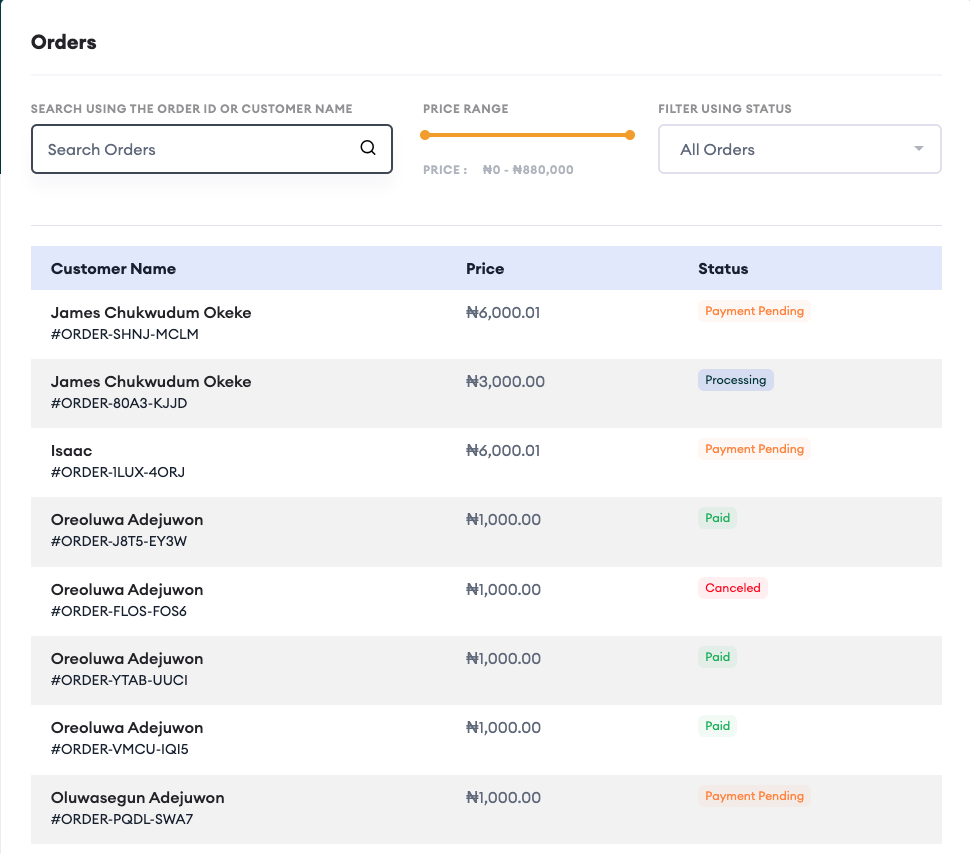Click Payment Pending badge on Isaac's order
The image size is (970, 854).
[754, 449]
